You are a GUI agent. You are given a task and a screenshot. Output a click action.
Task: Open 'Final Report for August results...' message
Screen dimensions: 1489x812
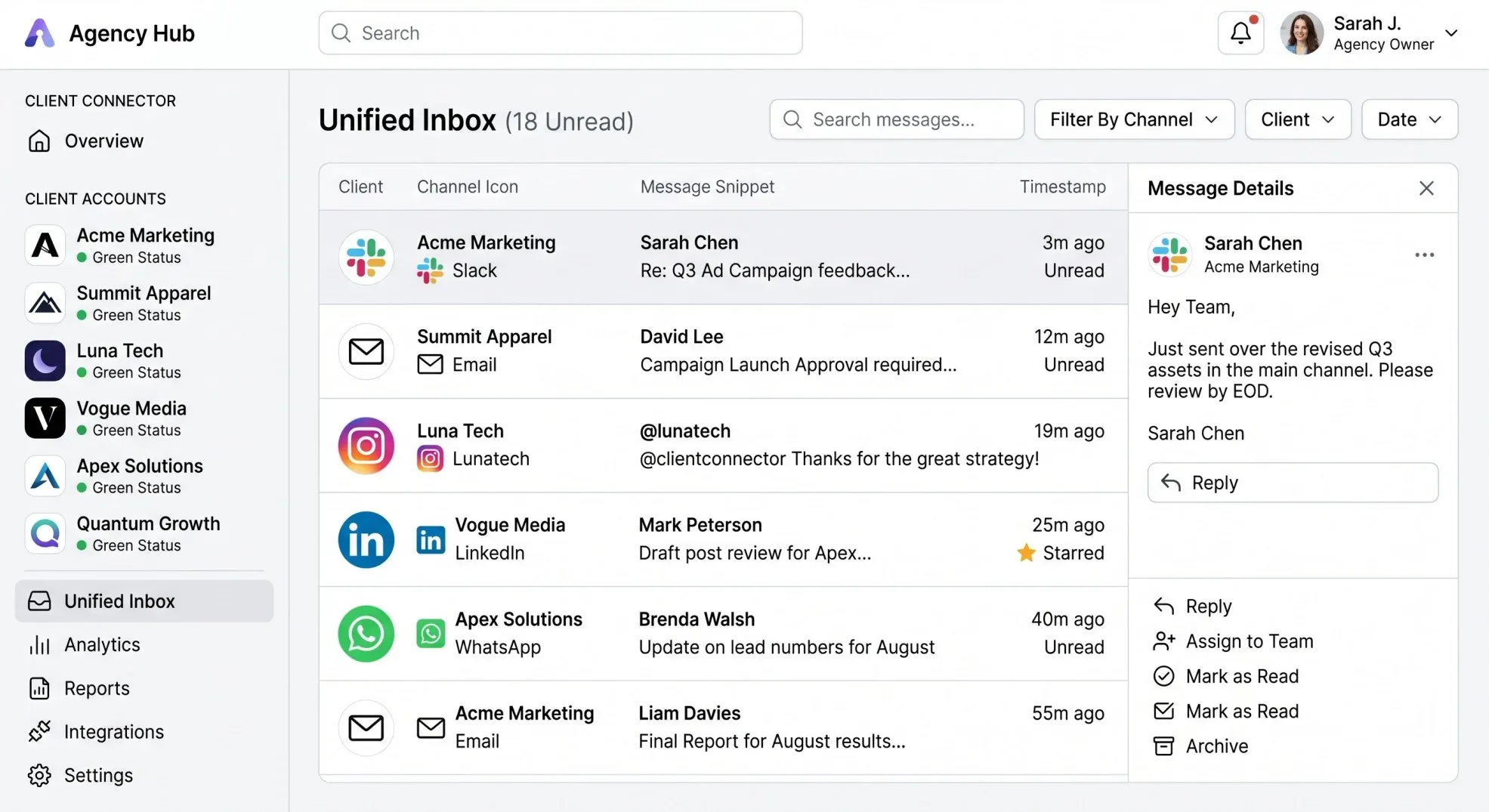coord(723,728)
